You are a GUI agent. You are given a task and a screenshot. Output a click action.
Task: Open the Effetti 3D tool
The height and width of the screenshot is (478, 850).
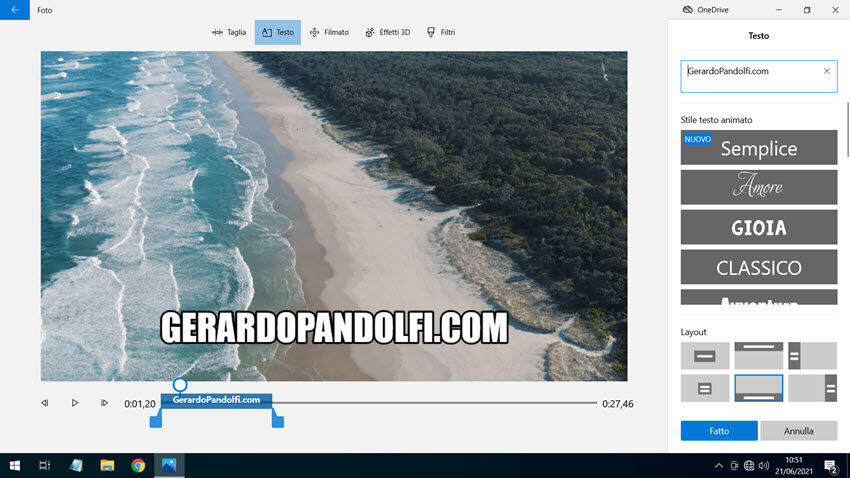pos(388,32)
